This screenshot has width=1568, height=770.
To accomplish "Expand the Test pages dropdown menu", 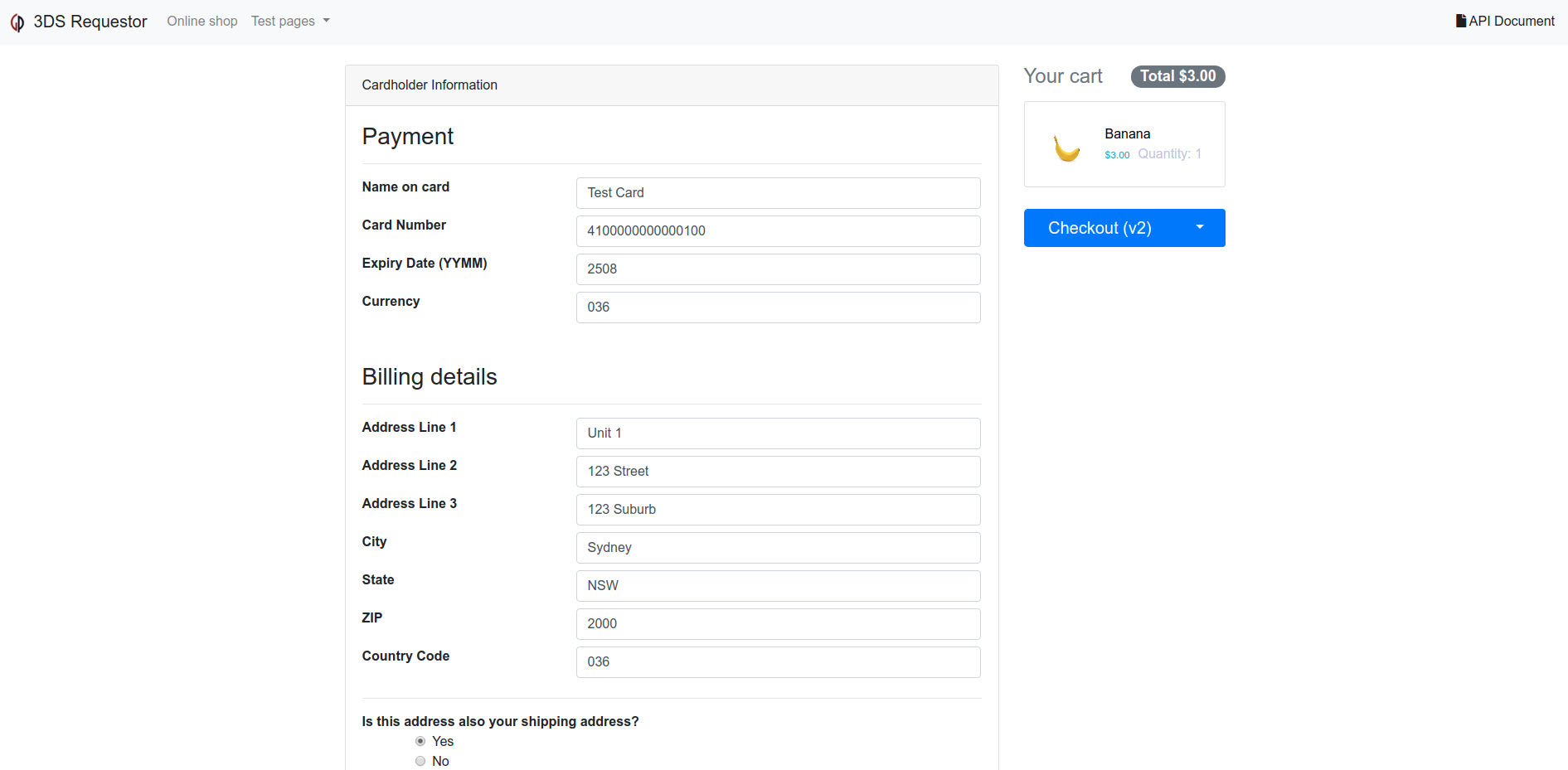I will (x=290, y=21).
